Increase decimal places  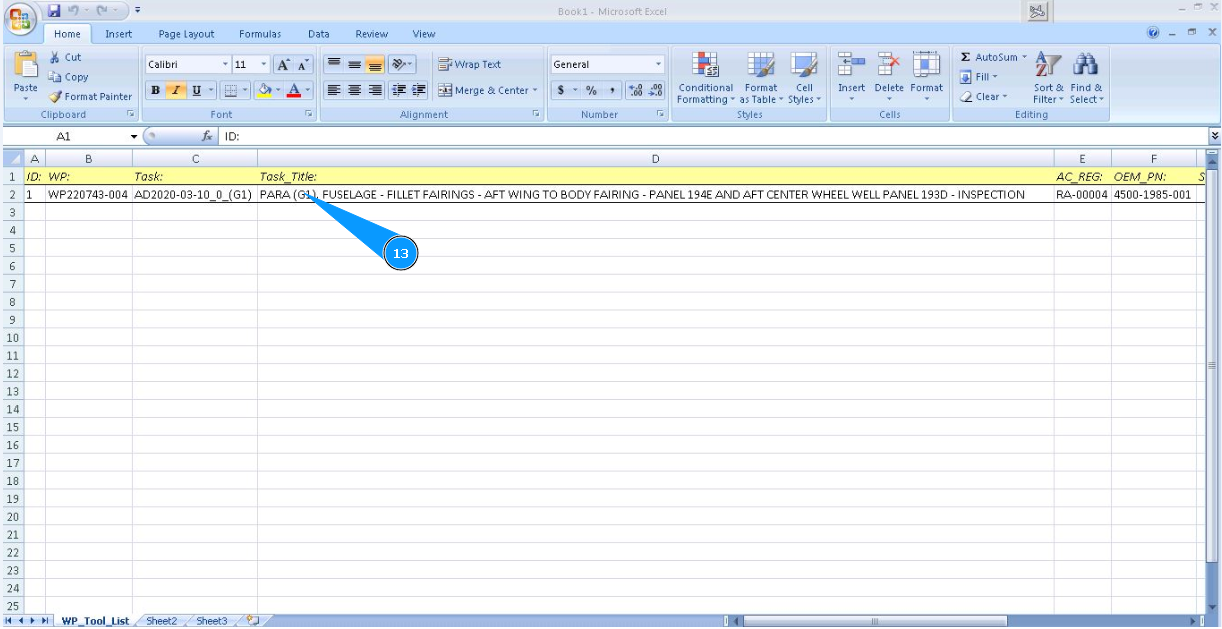coord(636,90)
